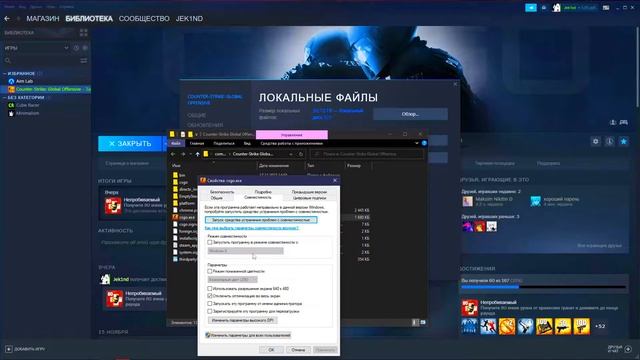Enable reduced color mode checkbox
Image resolution: width=640 pixels, height=360 pixels.
[x=210, y=271]
